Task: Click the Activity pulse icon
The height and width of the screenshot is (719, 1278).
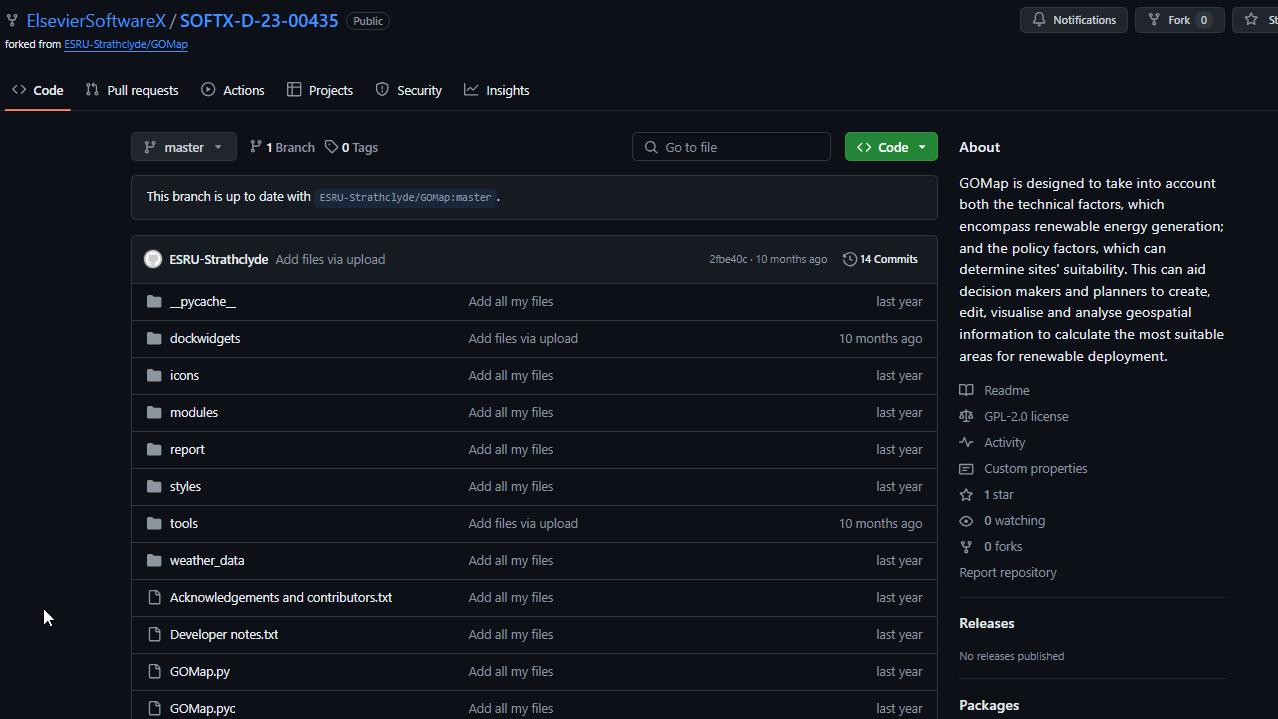Action: pos(966,442)
